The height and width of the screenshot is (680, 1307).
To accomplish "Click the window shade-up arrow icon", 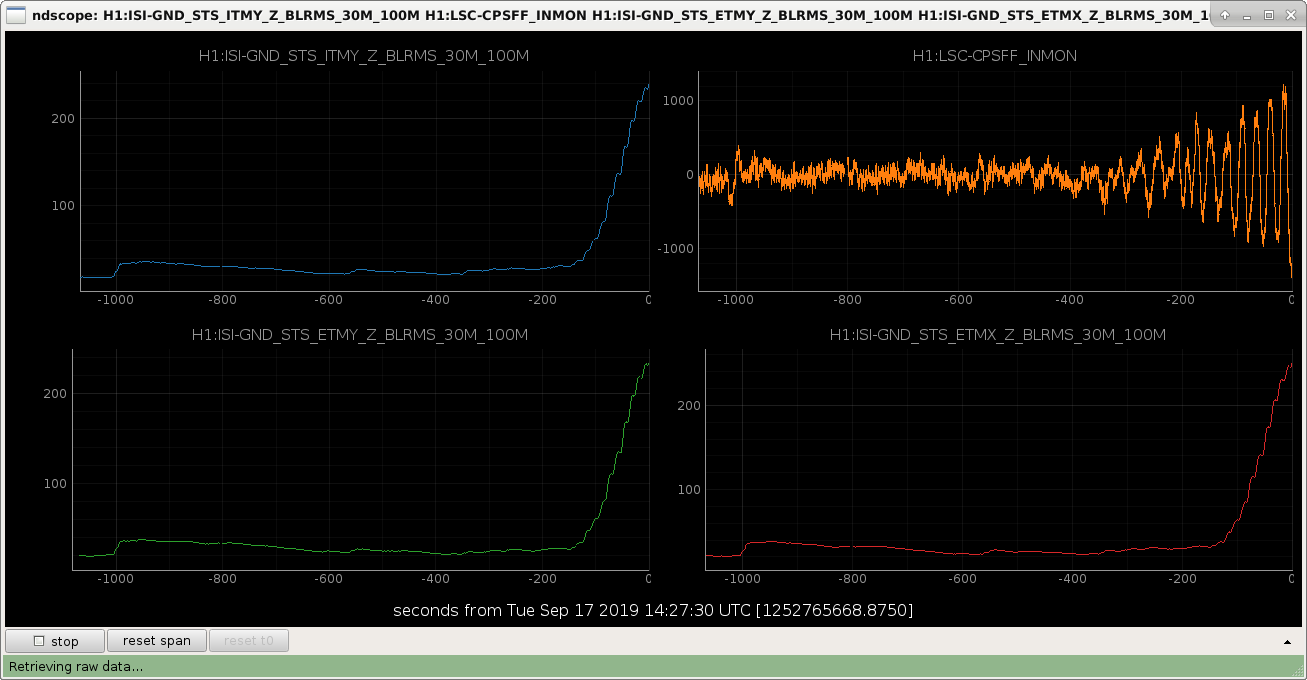I will (1225, 15).
